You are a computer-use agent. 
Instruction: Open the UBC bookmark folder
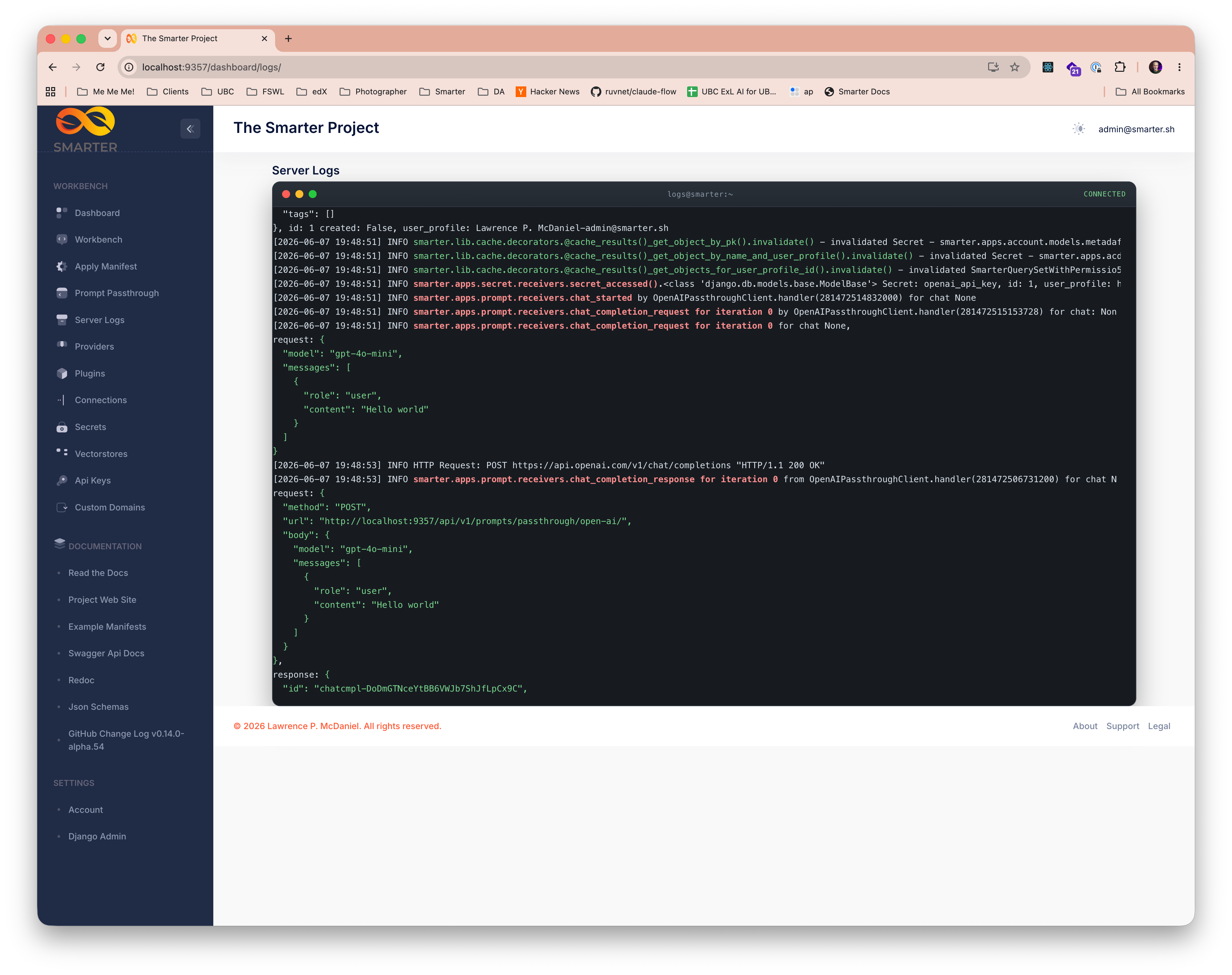(x=217, y=92)
